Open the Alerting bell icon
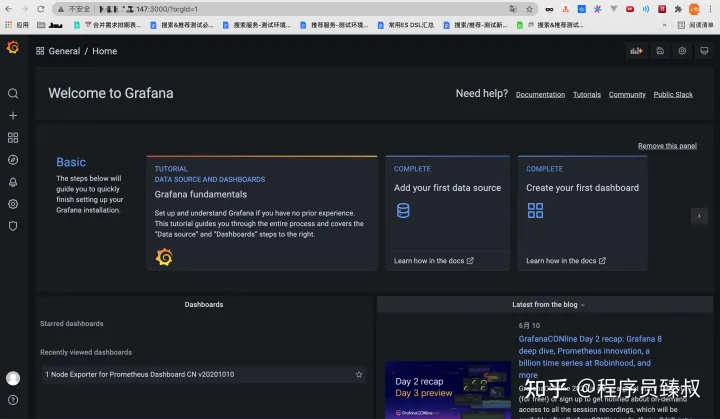 (13, 182)
